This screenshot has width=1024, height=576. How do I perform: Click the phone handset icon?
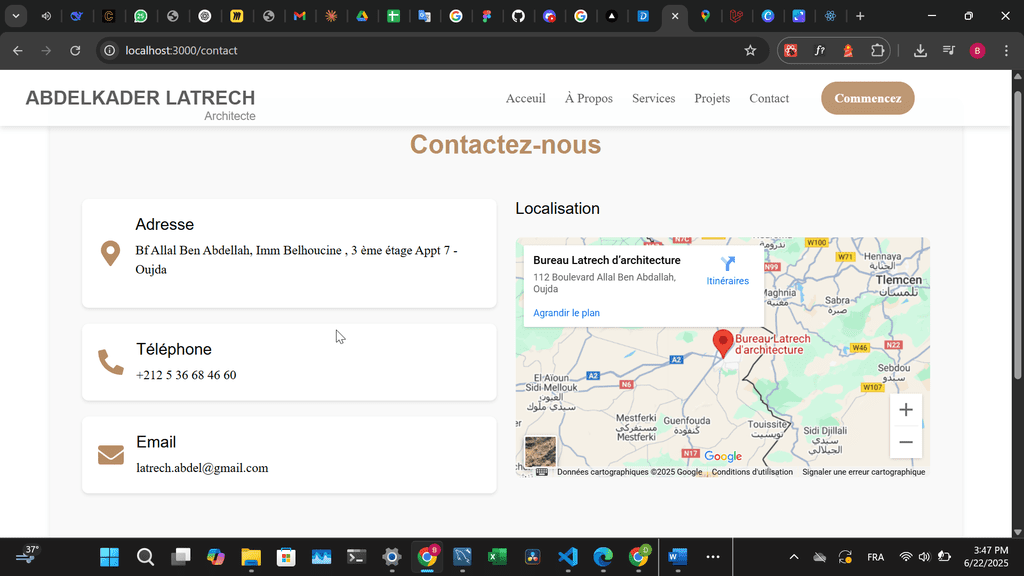[x=110, y=362]
